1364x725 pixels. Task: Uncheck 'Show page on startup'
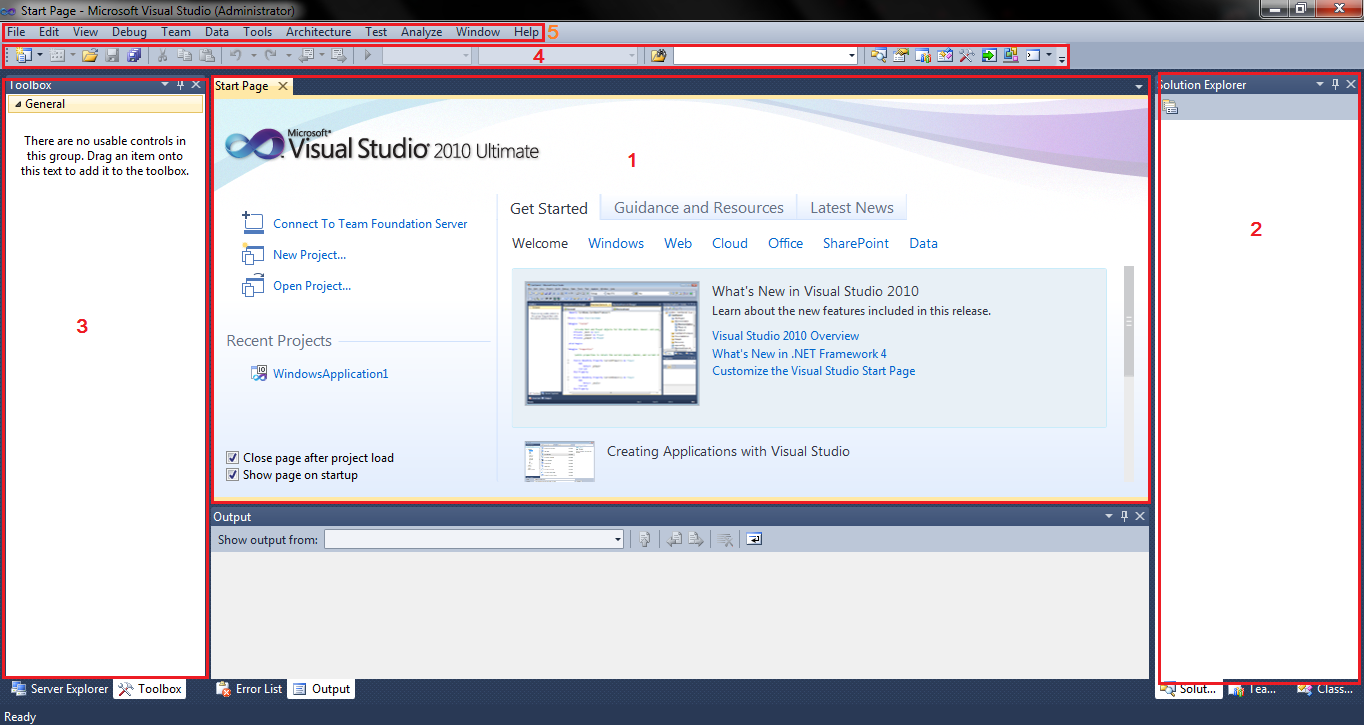tap(232, 474)
